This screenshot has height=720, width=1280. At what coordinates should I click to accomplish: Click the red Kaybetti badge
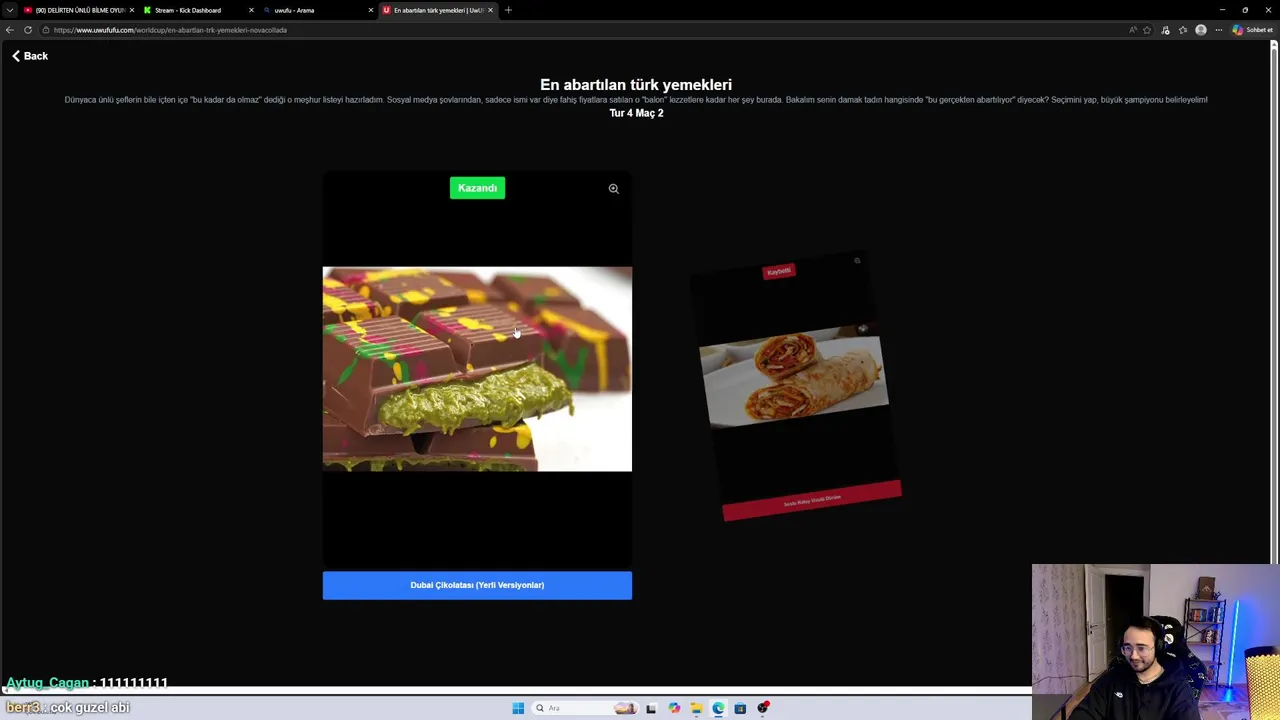coord(779,271)
